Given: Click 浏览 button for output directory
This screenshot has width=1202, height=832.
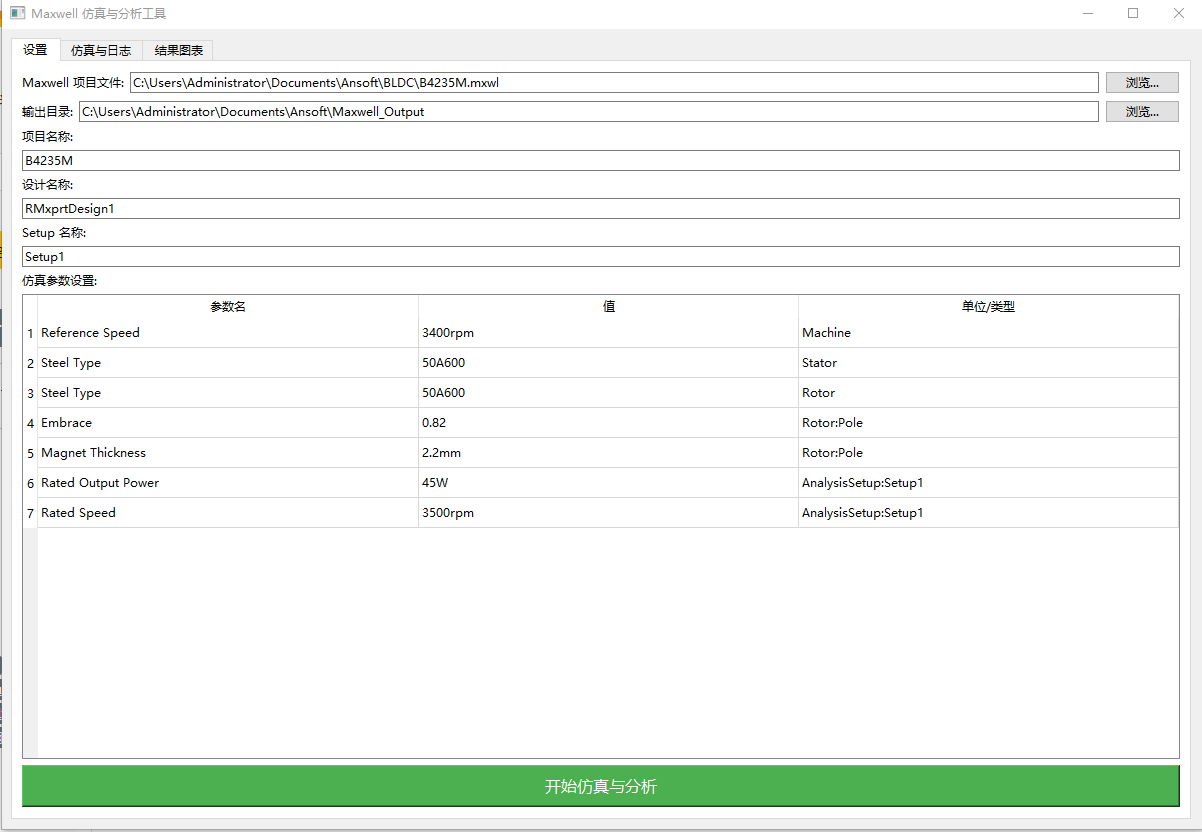Looking at the screenshot, I should (1142, 112).
